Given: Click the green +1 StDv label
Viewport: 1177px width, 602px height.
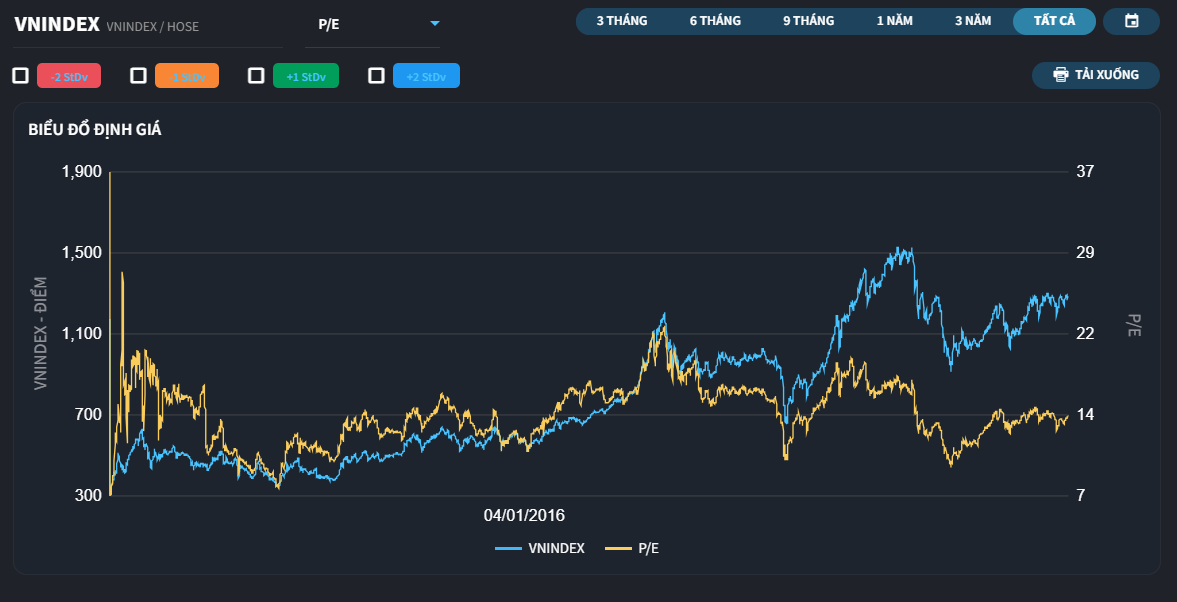Looking at the screenshot, I should click(306, 76).
